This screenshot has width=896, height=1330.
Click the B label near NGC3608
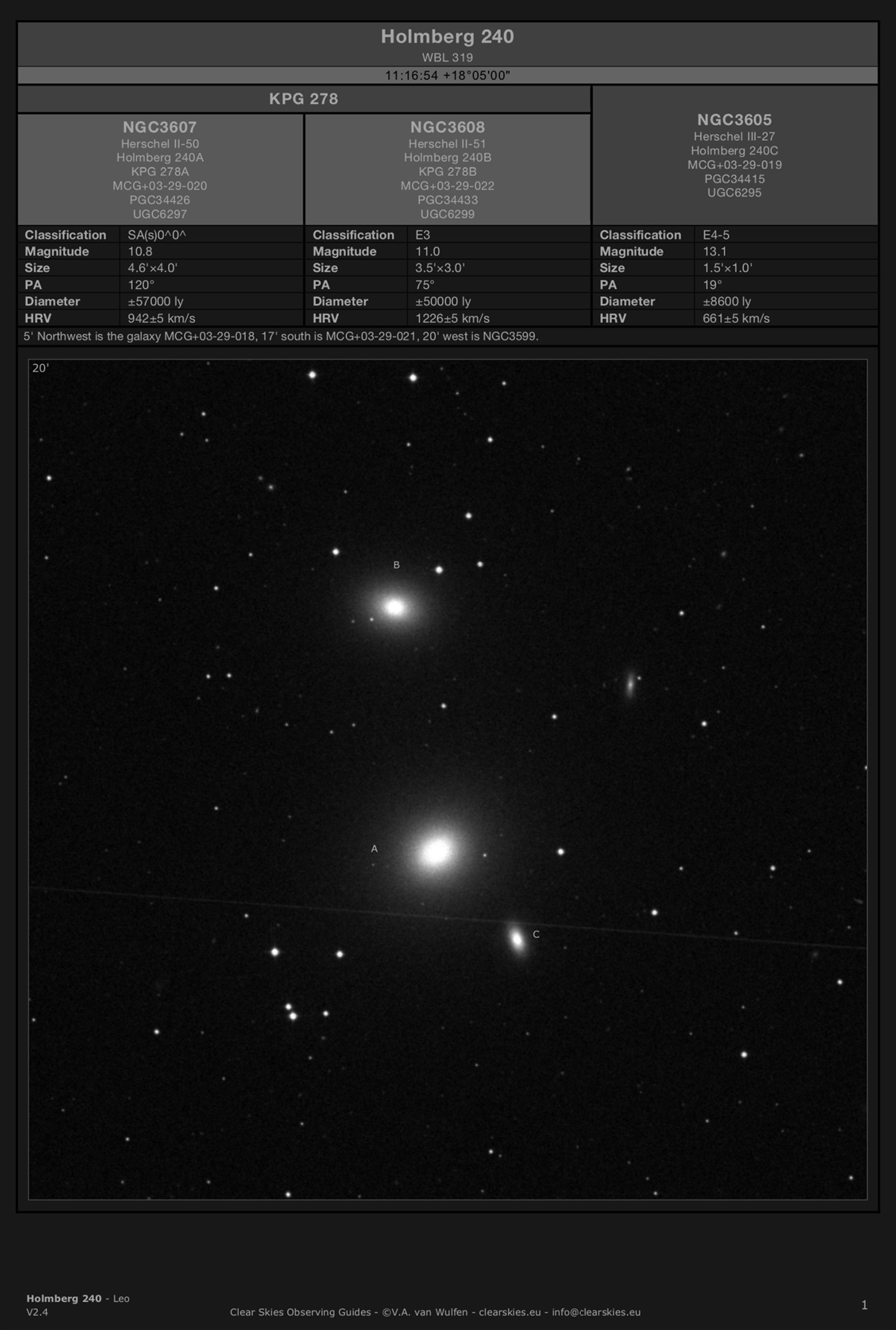(397, 565)
